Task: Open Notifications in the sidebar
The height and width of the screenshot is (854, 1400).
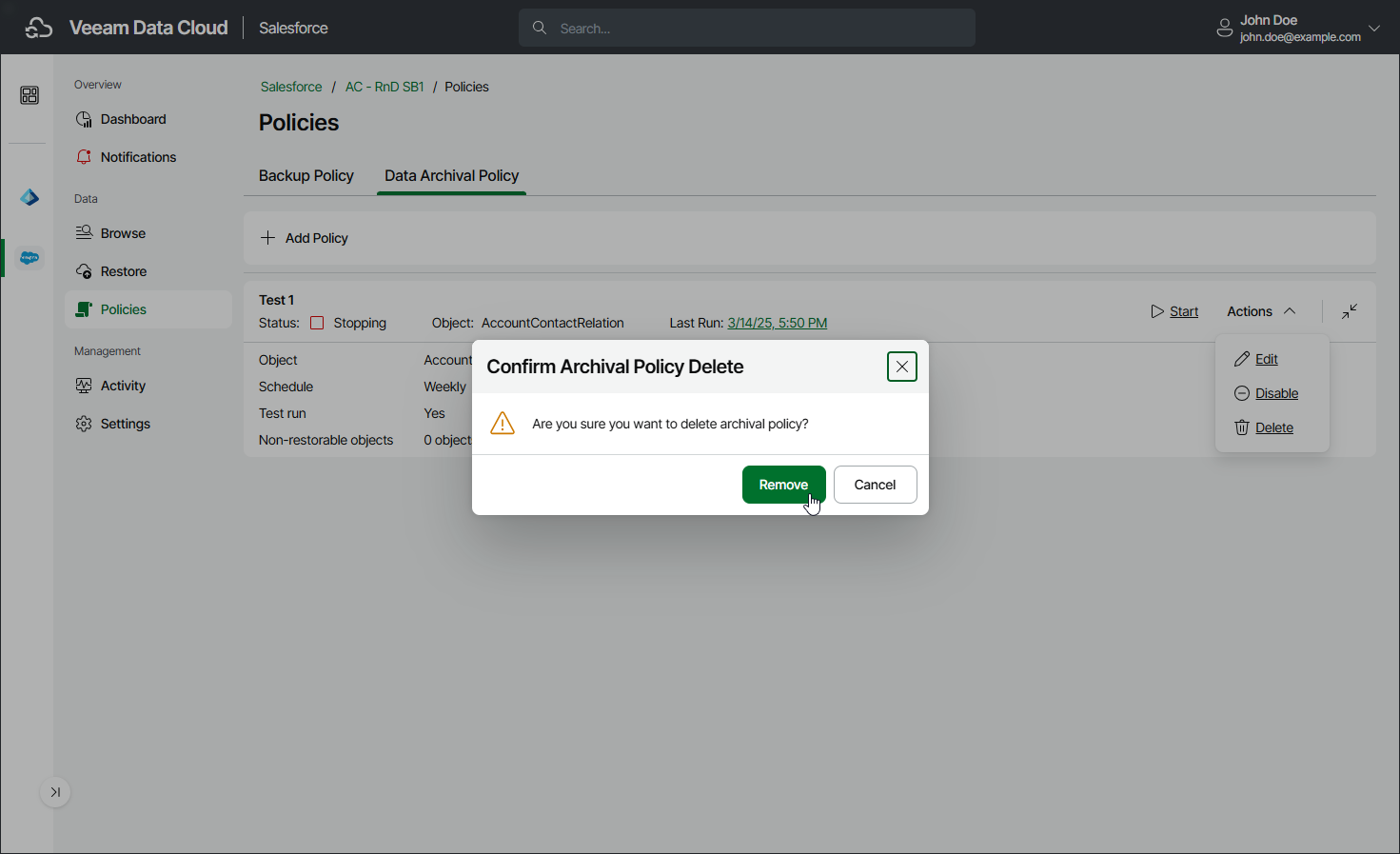Action: [x=148, y=157]
